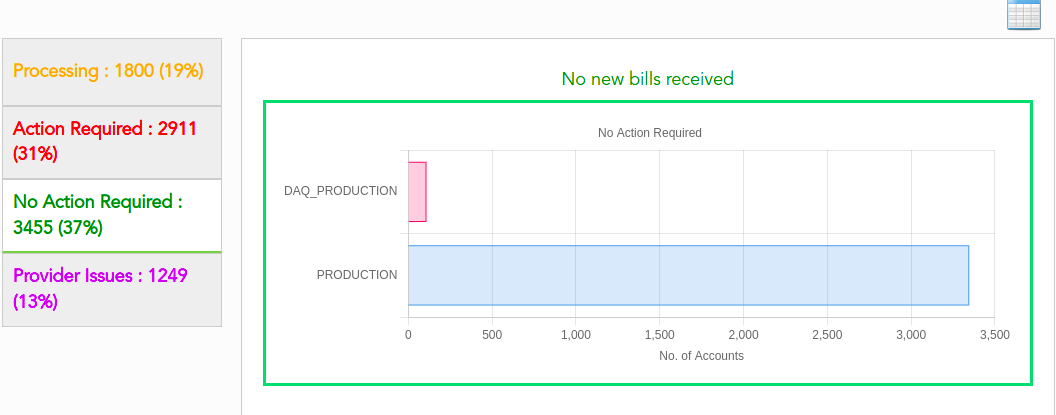Click the blue PRODUCTION bar
1056x415 pixels.
(x=688, y=275)
